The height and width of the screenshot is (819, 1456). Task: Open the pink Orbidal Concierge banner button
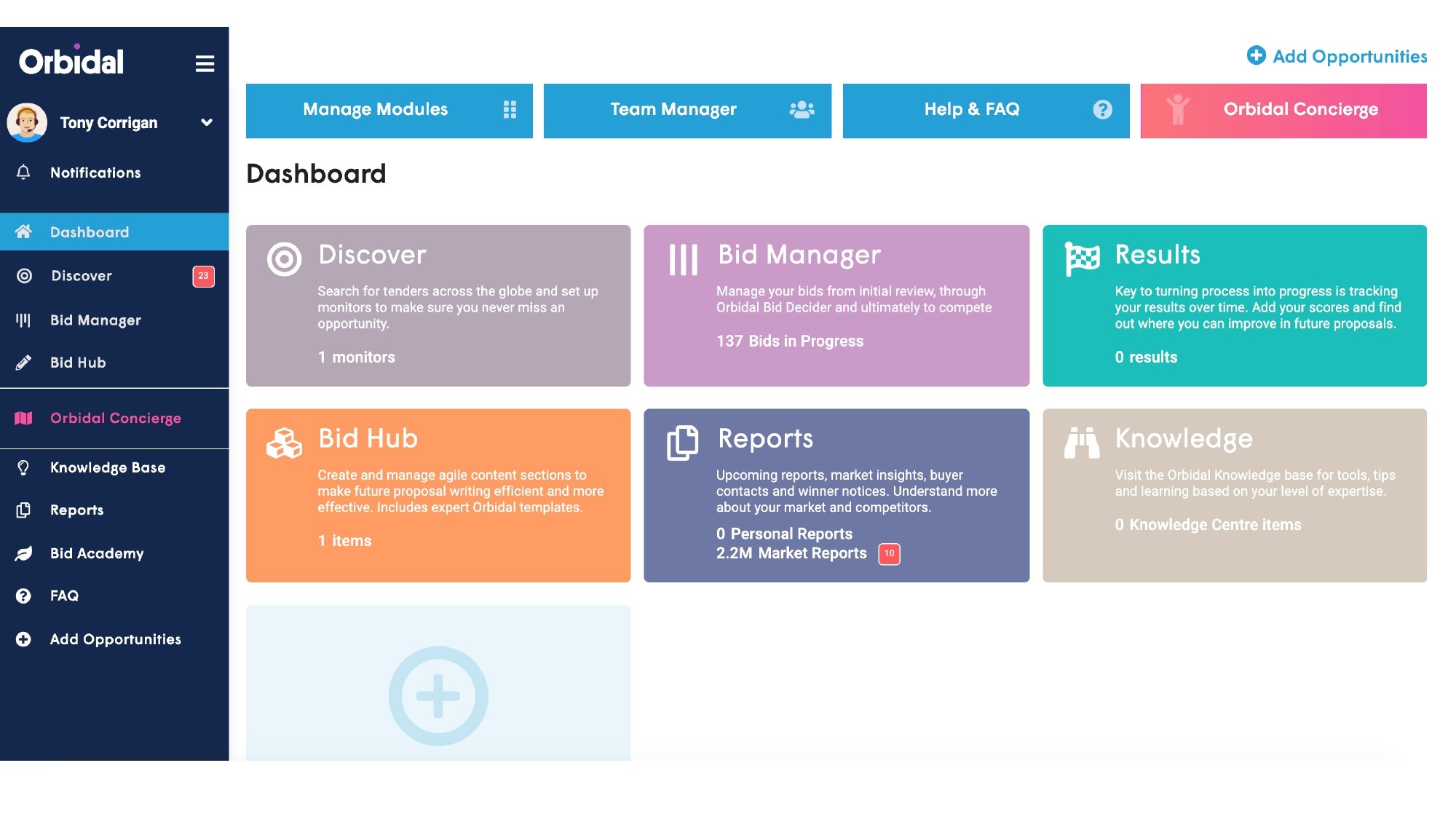click(x=1283, y=111)
